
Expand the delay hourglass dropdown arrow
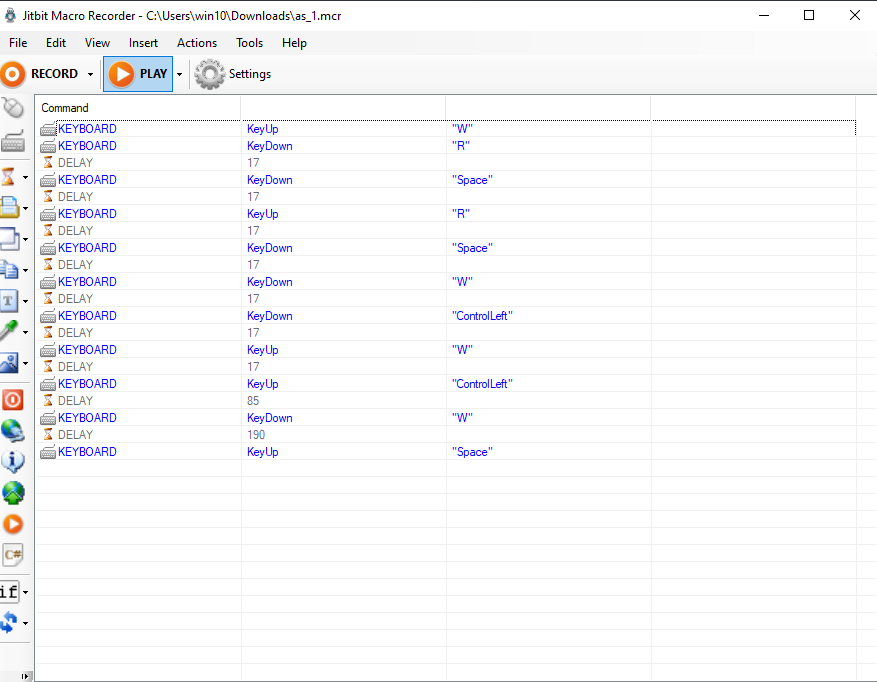(x=25, y=177)
